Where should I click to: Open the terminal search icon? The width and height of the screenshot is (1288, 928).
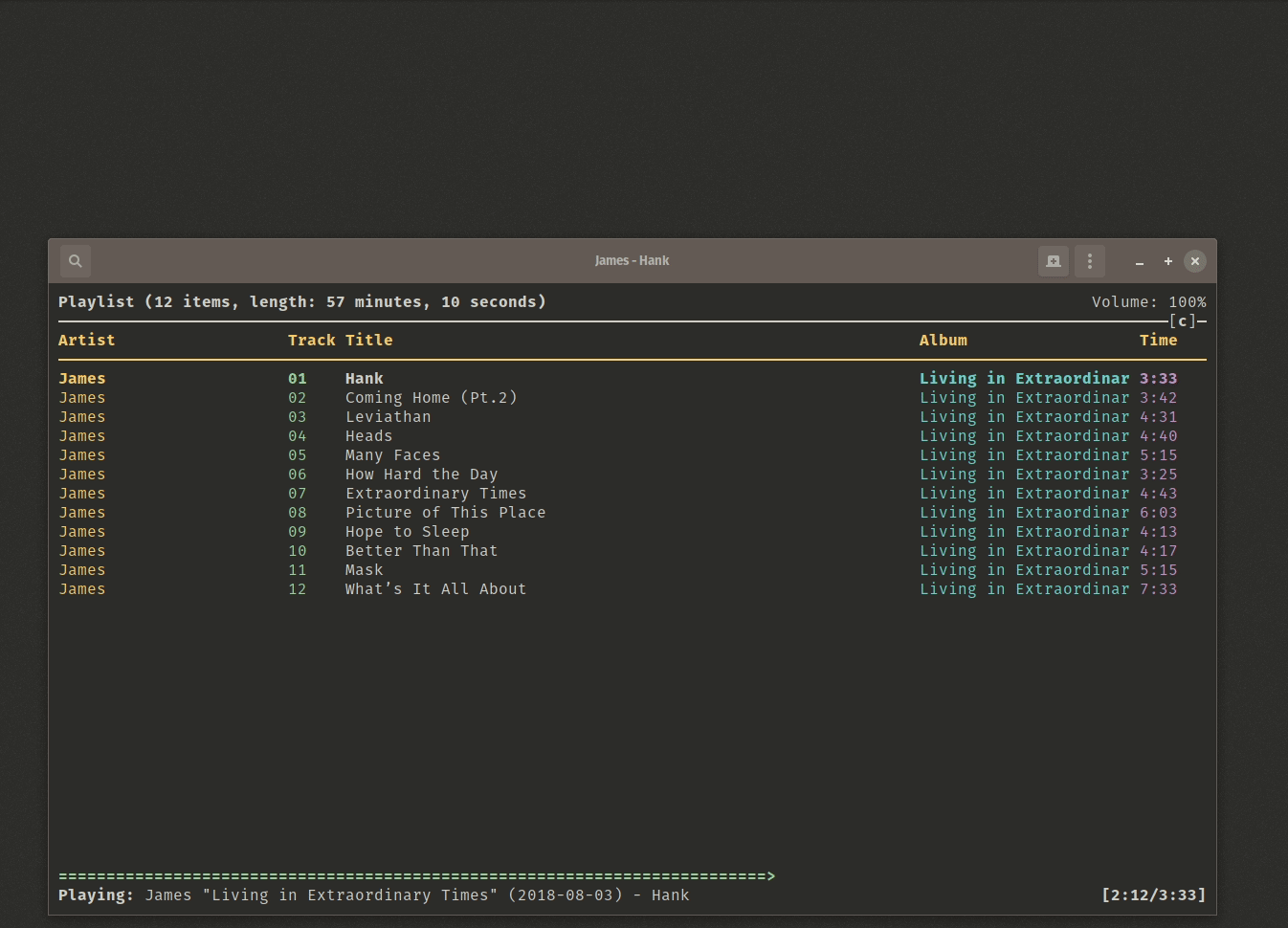76,261
